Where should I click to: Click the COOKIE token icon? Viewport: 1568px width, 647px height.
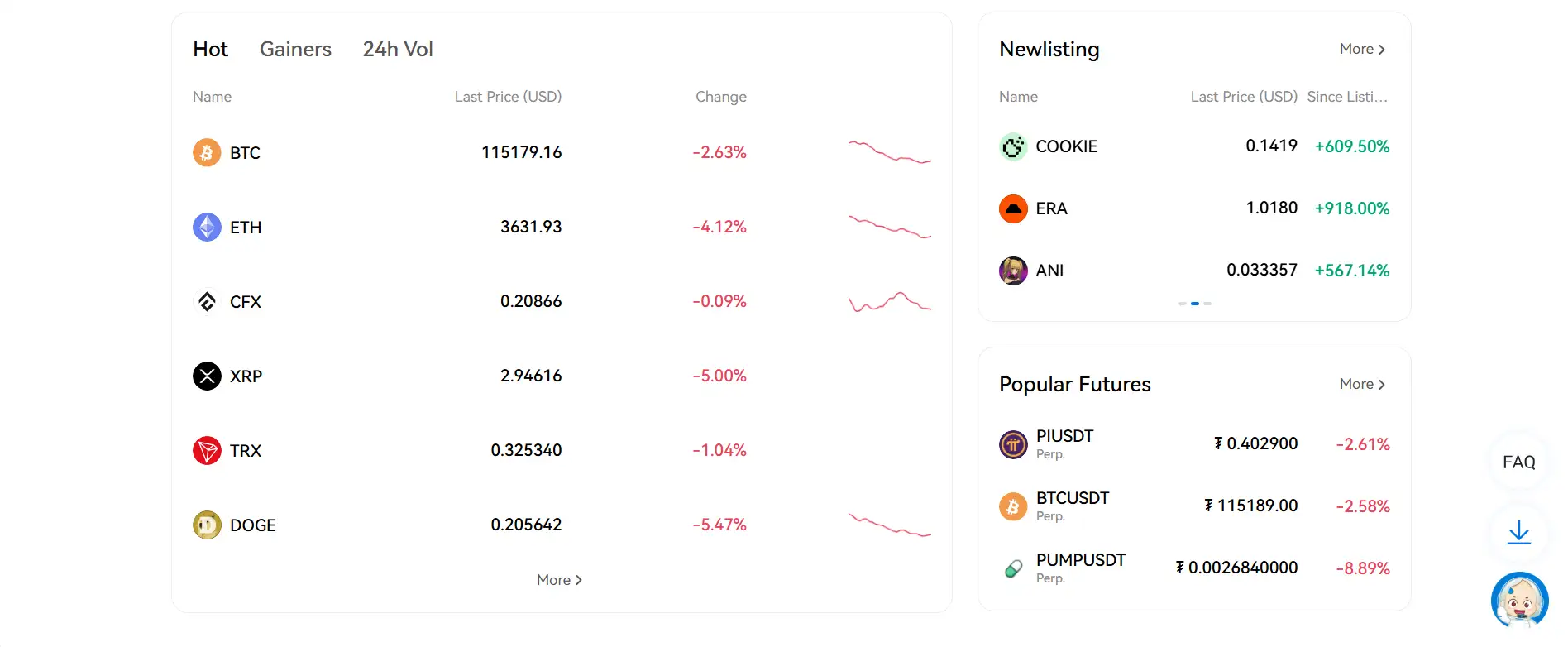pyautogui.click(x=1013, y=146)
